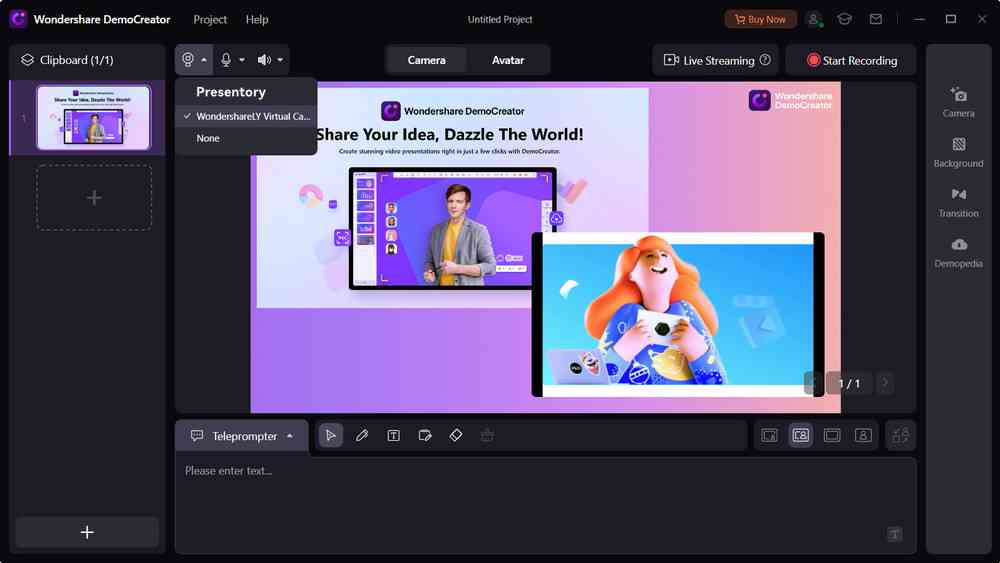
Task: Choose screen-only layout
Action: 832,435
